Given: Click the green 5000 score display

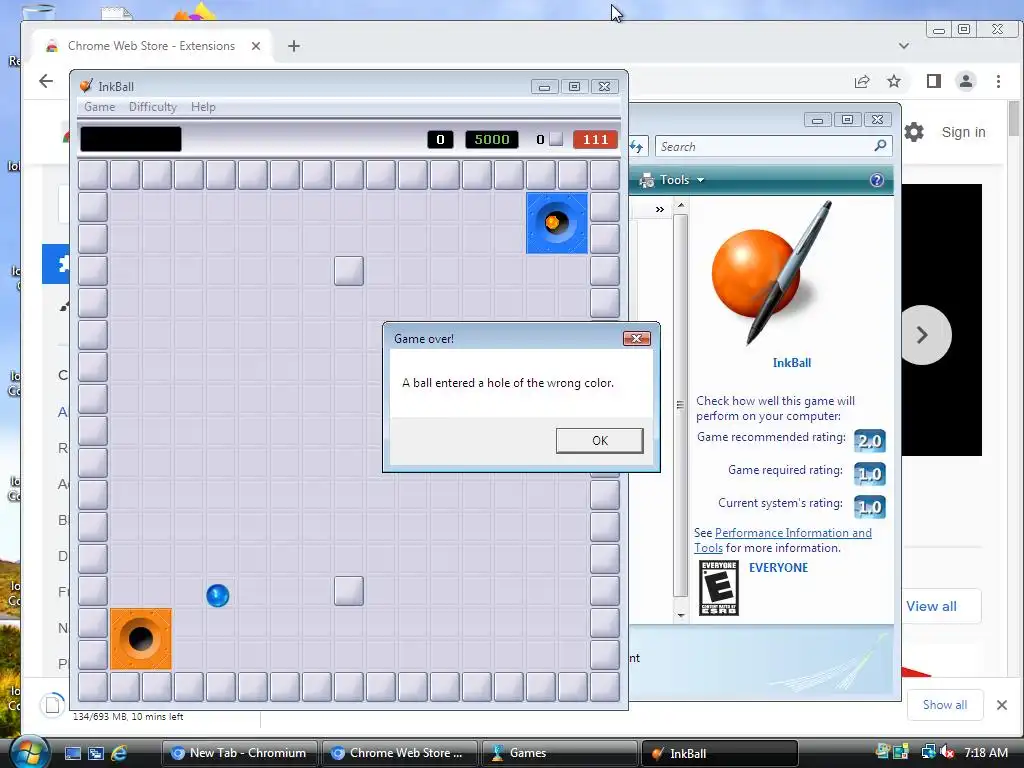Looking at the screenshot, I should 491,139.
